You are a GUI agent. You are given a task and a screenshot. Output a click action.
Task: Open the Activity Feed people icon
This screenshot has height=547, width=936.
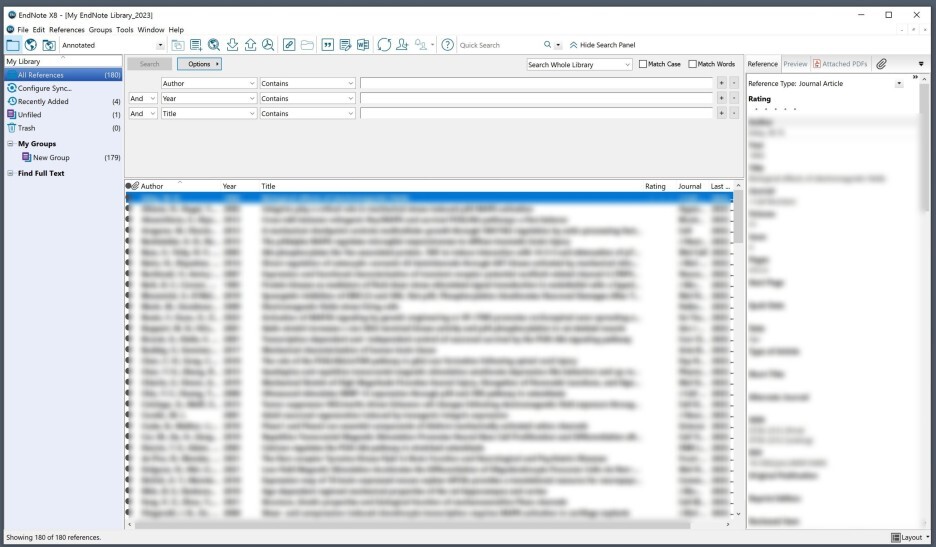(x=421, y=45)
